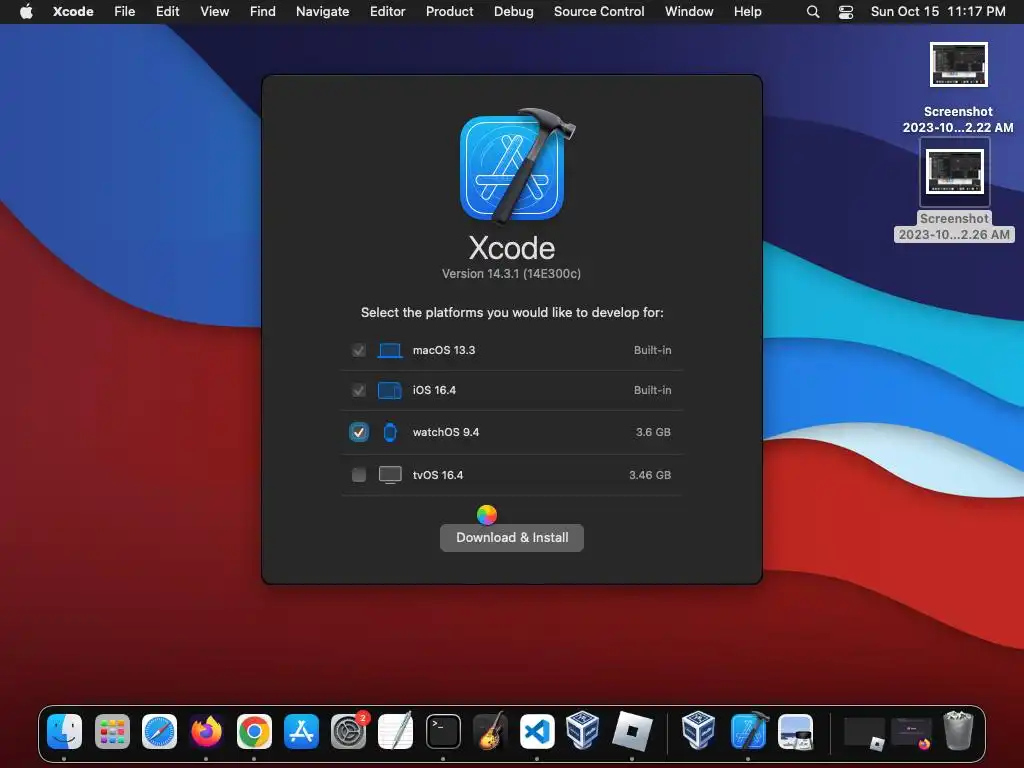The width and height of the screenshot is (1024, 768).
Task: Select the 'tvOS 16.4' label
Action: pyautogui.click(x=438, y=475)
